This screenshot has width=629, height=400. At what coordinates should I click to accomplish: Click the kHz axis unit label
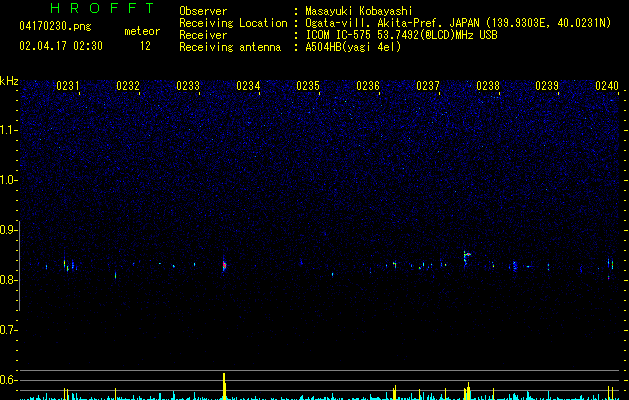click(x=9, y=81)
